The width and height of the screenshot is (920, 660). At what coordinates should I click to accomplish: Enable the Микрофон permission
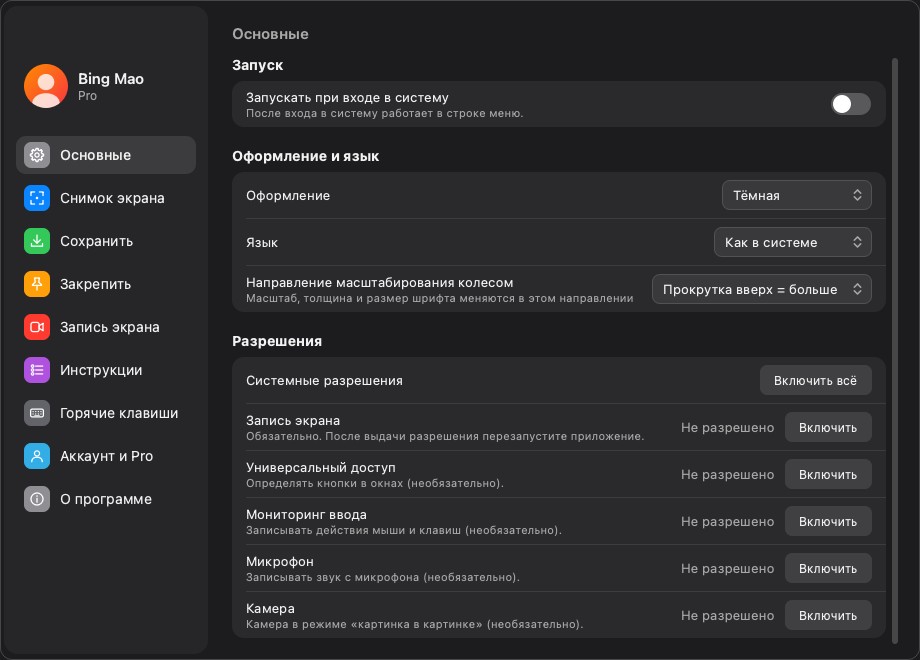[x=828, y=568]
